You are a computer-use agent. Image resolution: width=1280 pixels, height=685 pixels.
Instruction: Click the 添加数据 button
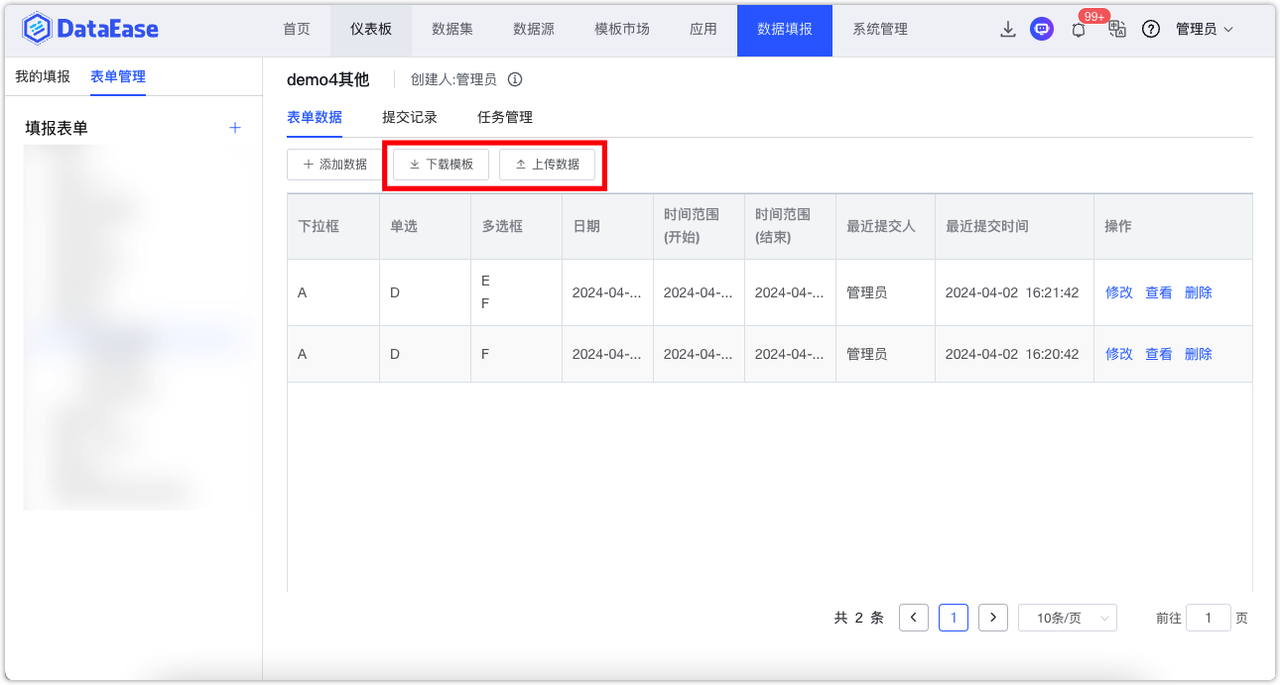pos(334,164)
